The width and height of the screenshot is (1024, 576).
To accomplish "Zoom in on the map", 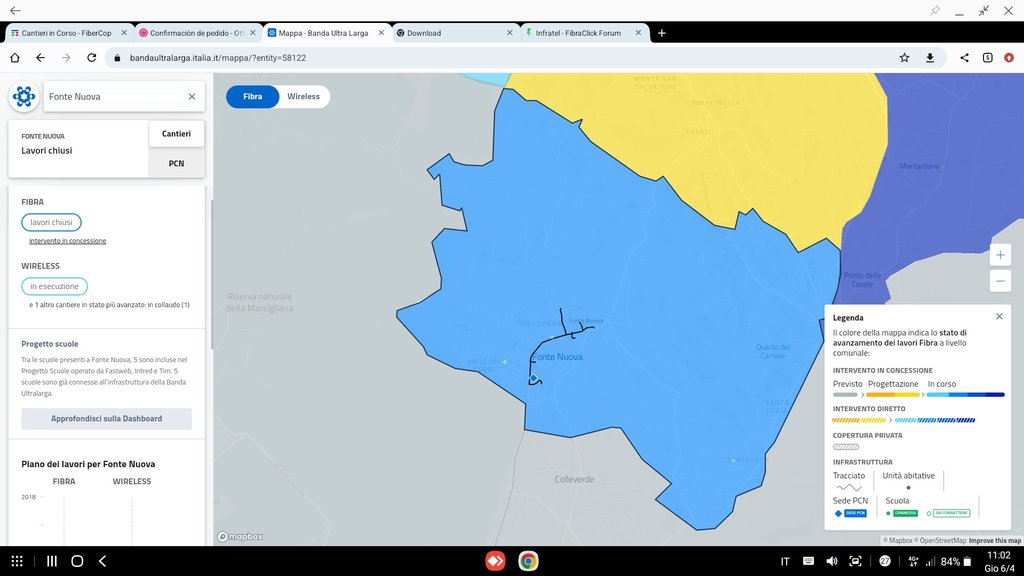I will pos(1000,255).
